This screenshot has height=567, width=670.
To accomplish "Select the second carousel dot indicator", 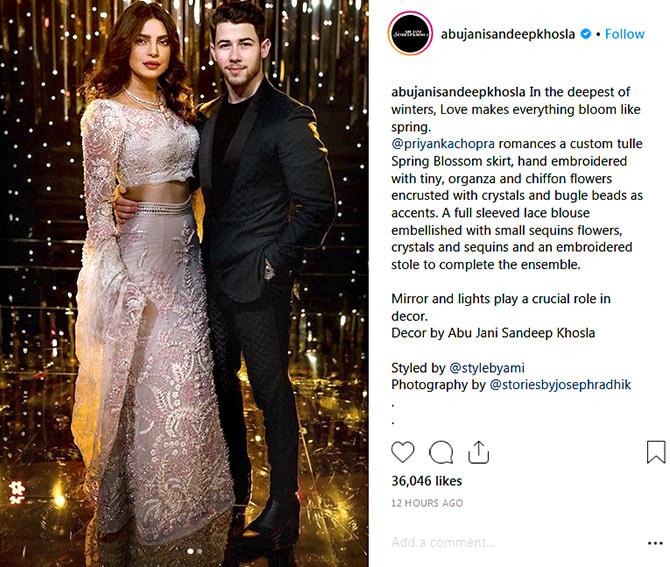I will [200, 552].
